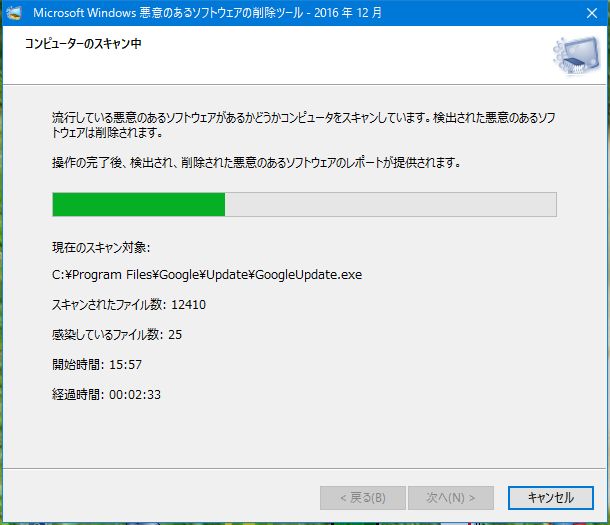Click the heading コンピューターのスキャン中

pyautogui.click(x=83, y=44)
